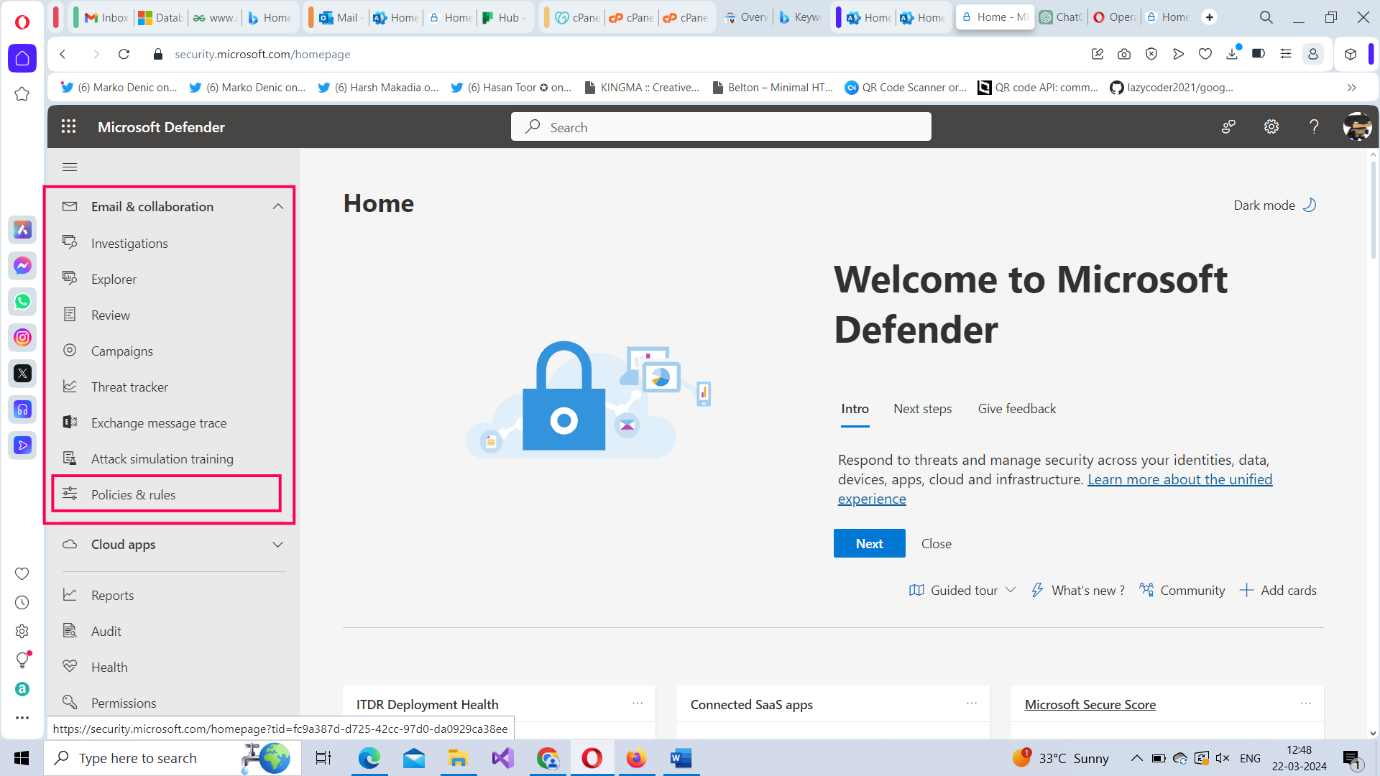Open the Threat tracker page
This screenshot has height=776, width=1380.
point(129,387)
